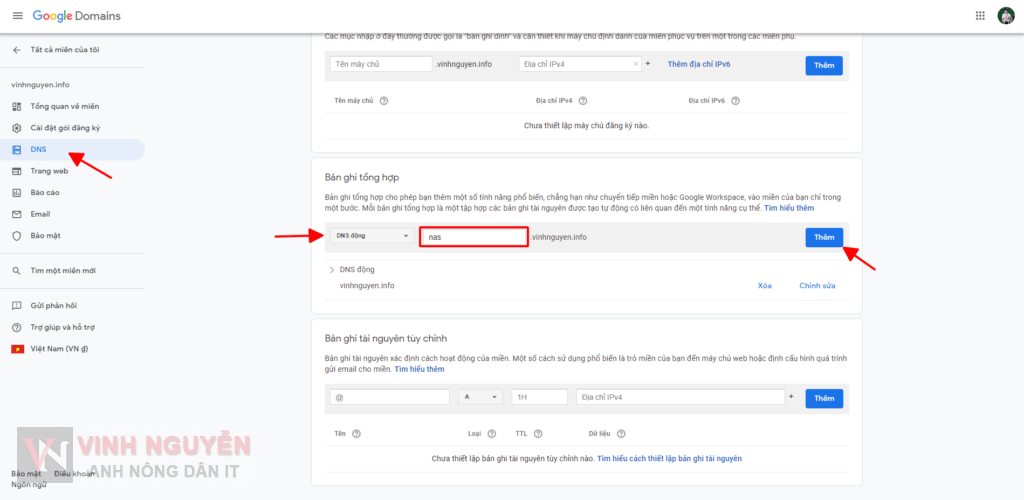Go to Bảo mật sidebar section
The height and width of the screenshot is (500, 1024).
click(45, 236)
